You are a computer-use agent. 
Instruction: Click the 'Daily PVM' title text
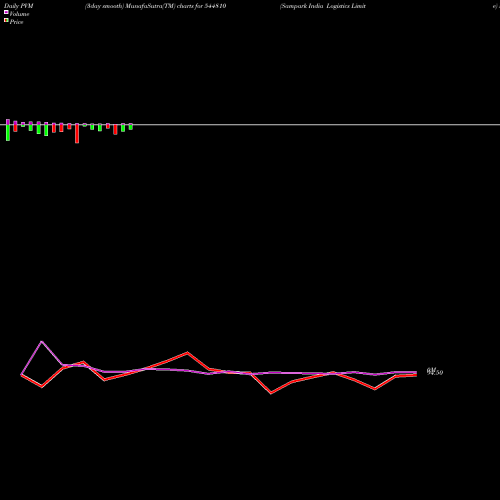19,6
